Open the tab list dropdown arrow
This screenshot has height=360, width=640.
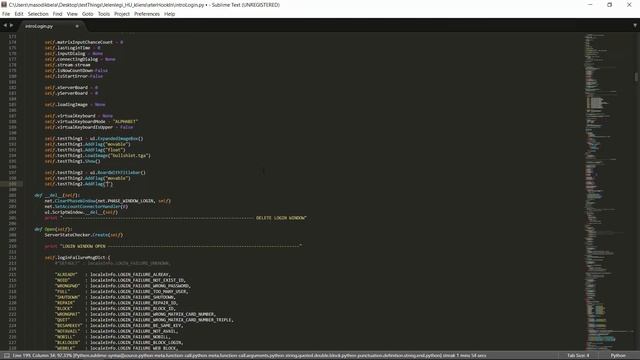[635, 26]
